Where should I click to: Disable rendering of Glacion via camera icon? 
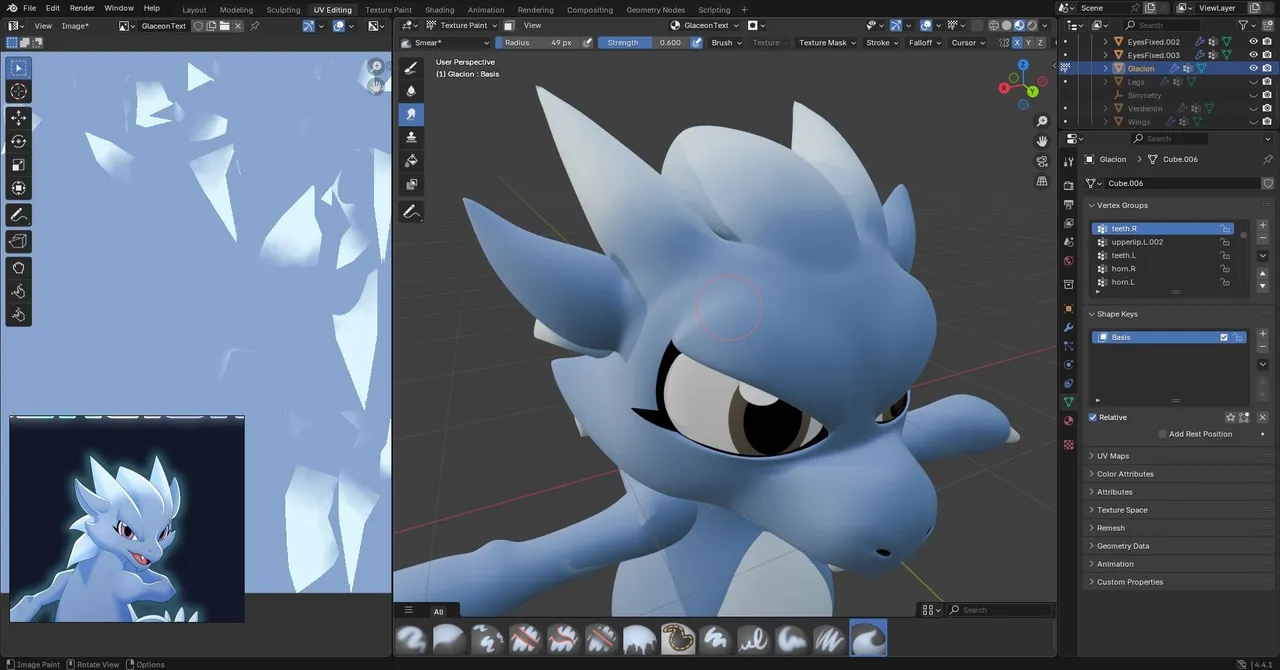[x=1268, y=68]
